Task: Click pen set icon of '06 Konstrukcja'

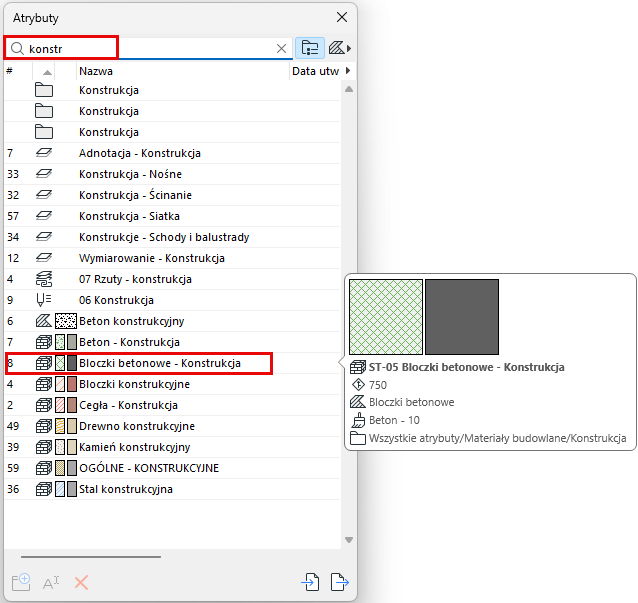Action: pos(44,300)
